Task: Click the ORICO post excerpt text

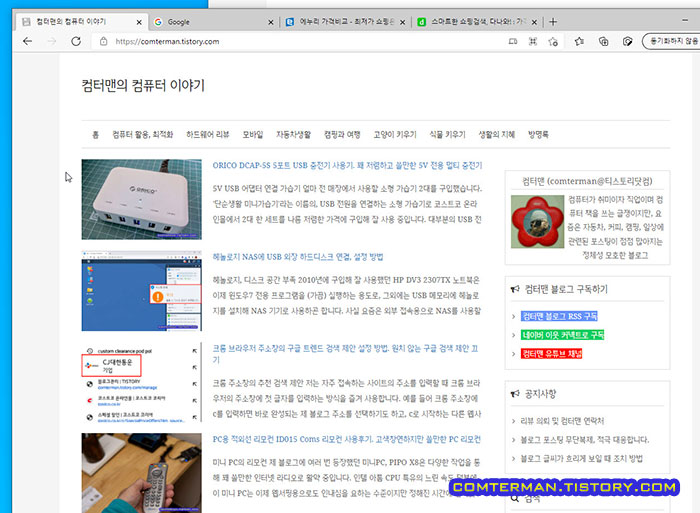Action: coord(347,204)
